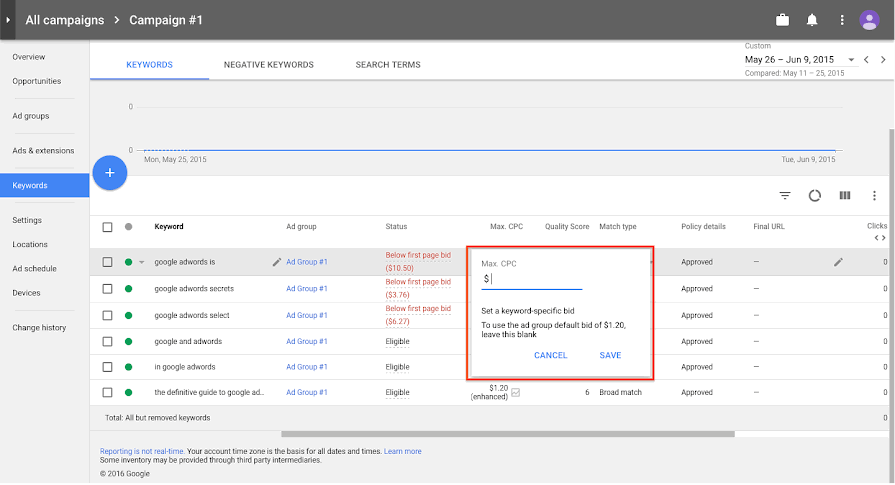Screen dimensions: 895x485
Task: Toggle the Clicks column expand arrows
Action: [880, 238]
